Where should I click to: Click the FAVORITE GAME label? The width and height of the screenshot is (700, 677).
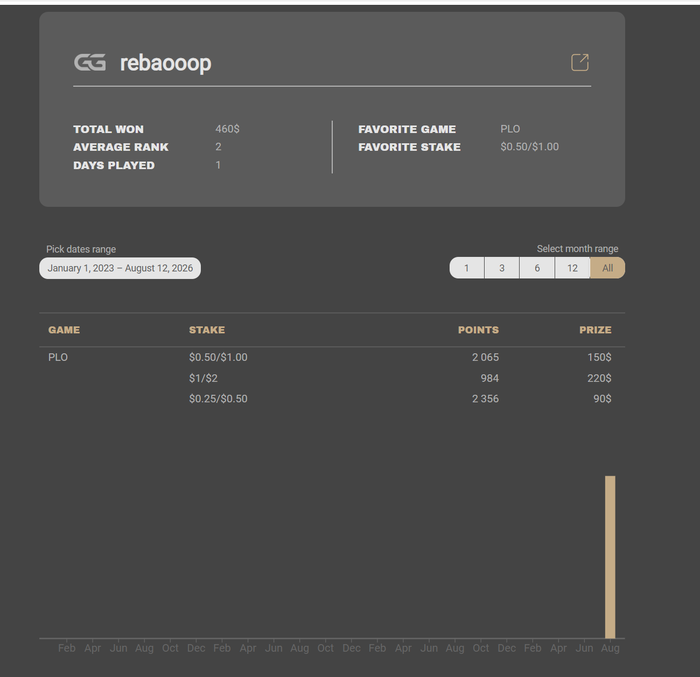point(407,130)
